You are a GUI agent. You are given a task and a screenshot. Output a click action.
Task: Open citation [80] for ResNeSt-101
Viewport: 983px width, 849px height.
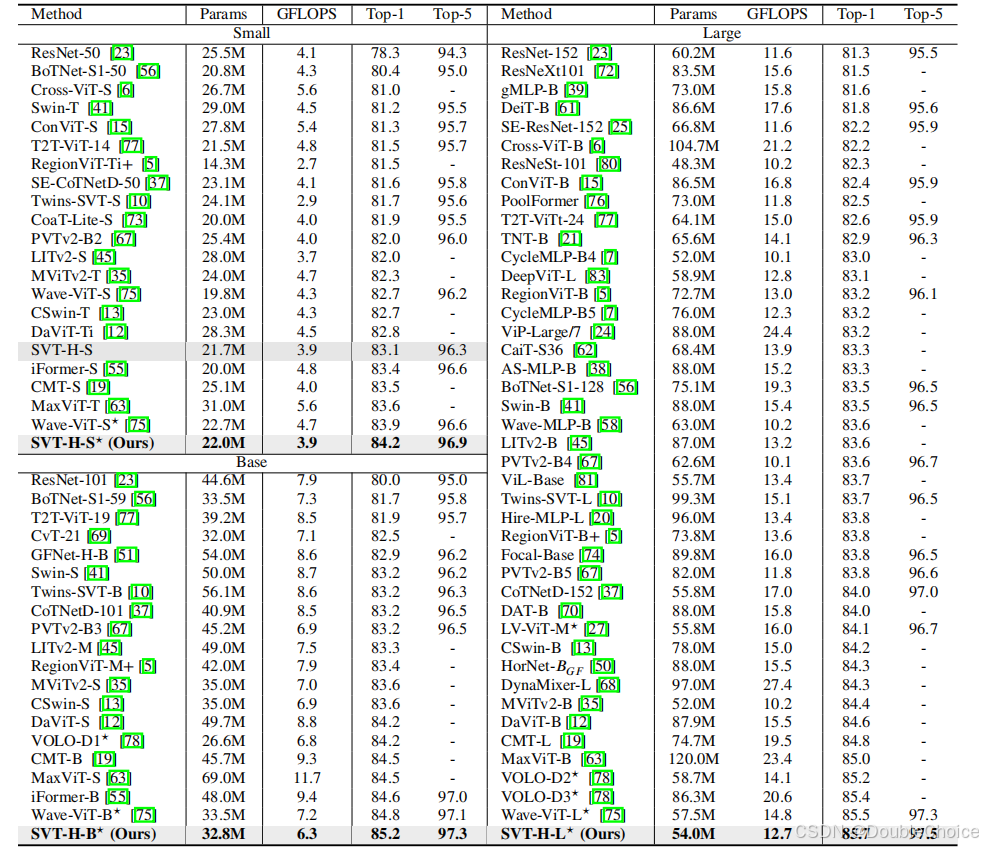coord(608,164)
